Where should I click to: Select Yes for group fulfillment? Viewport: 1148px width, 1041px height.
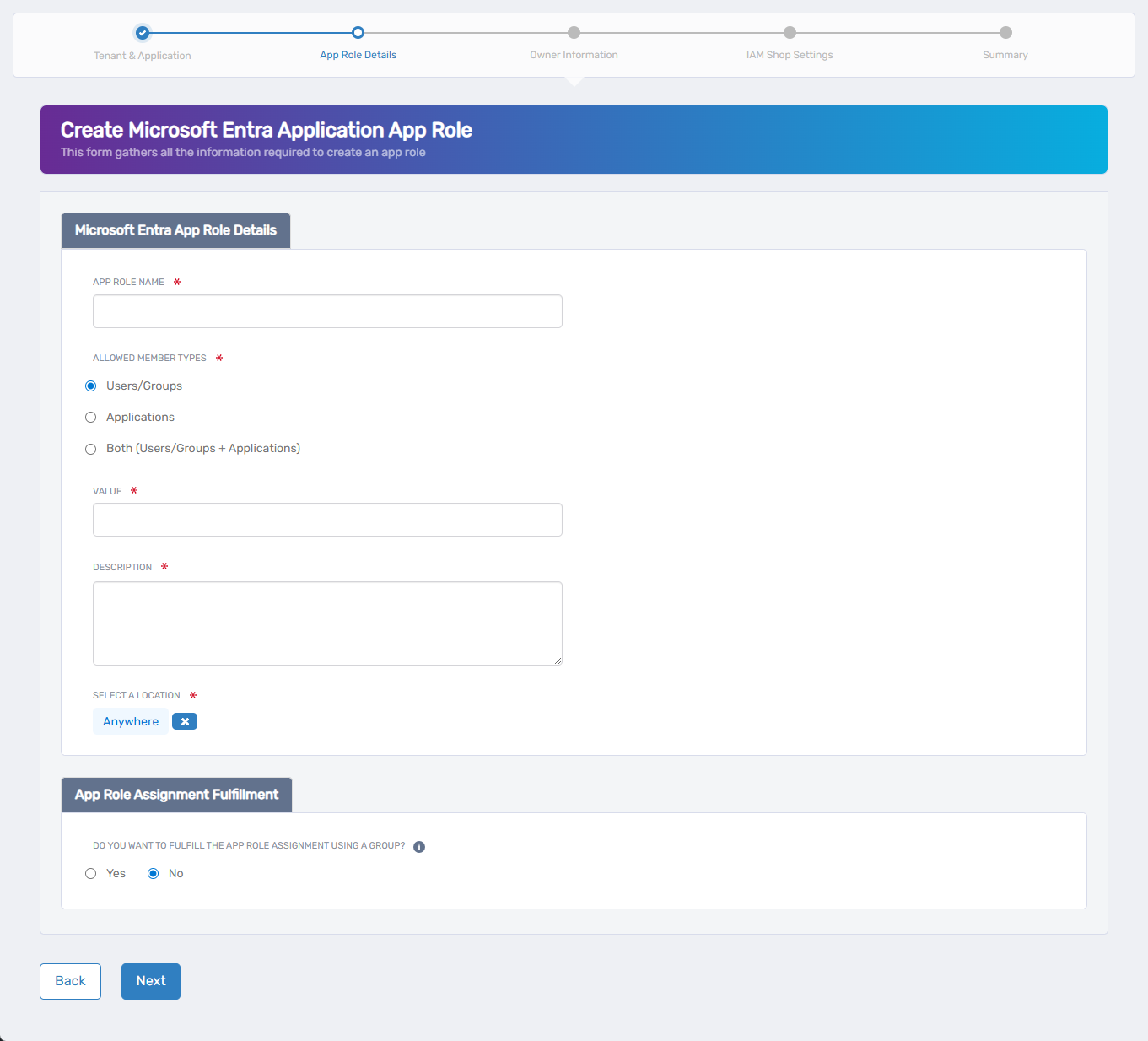[x=91, y=873]
